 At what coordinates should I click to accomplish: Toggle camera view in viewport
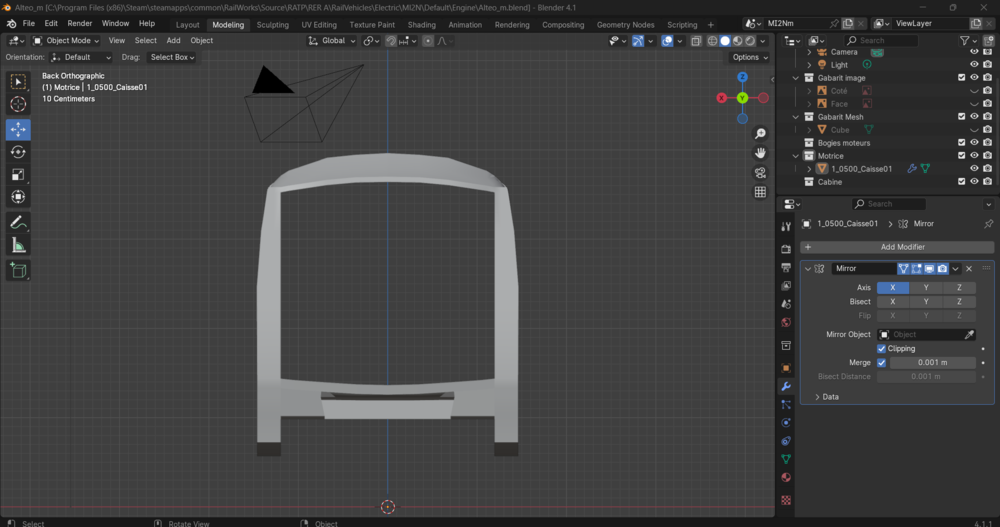pos(760,173)
